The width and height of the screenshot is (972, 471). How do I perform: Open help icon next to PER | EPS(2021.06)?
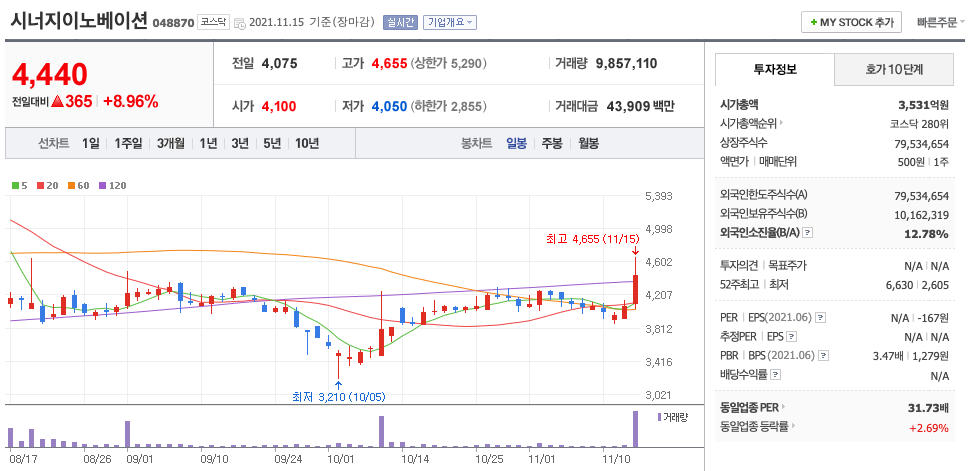click(x=820, y=317)
